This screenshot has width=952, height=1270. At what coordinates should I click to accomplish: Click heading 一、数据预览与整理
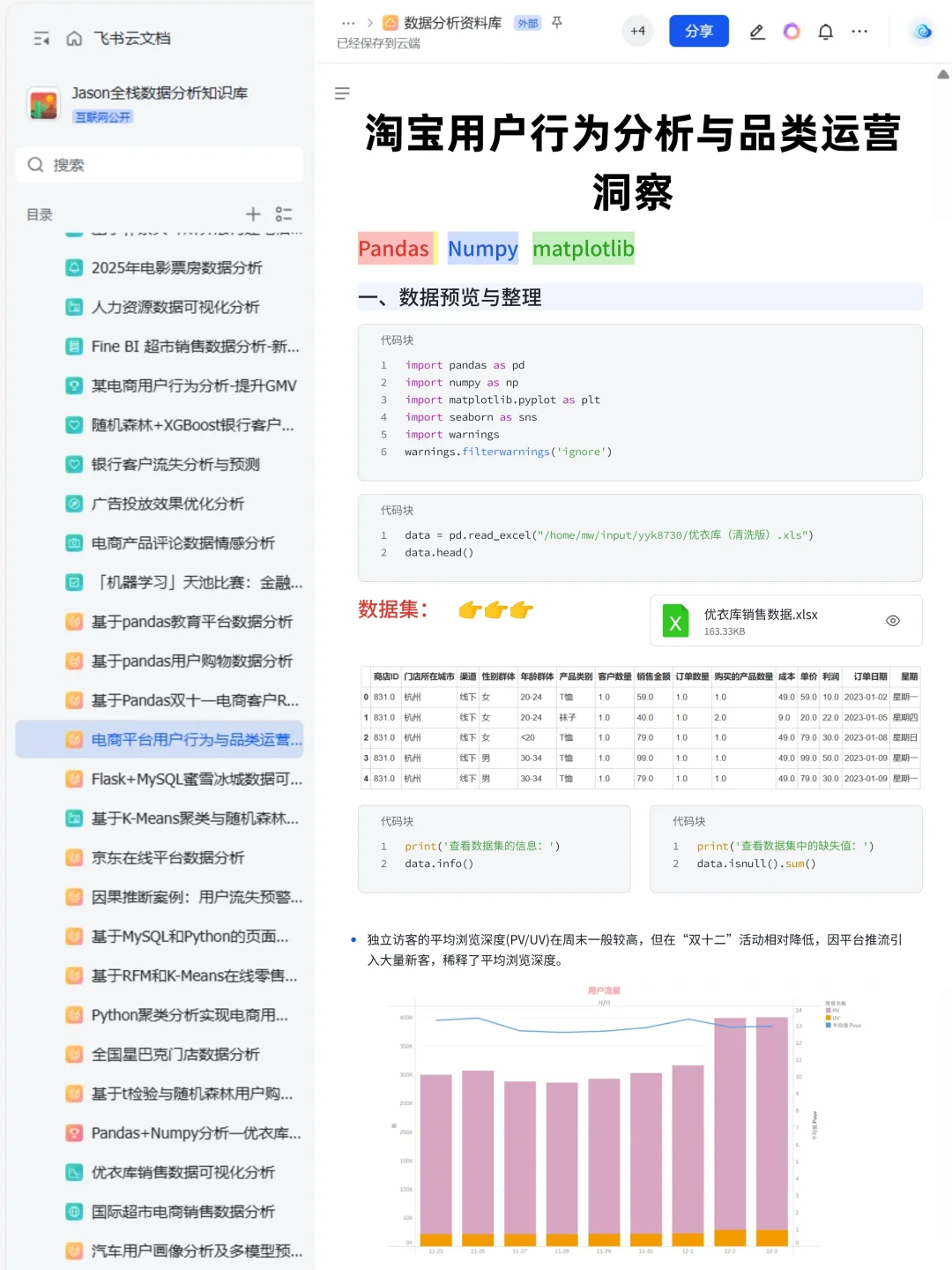[x=450, y=297]
